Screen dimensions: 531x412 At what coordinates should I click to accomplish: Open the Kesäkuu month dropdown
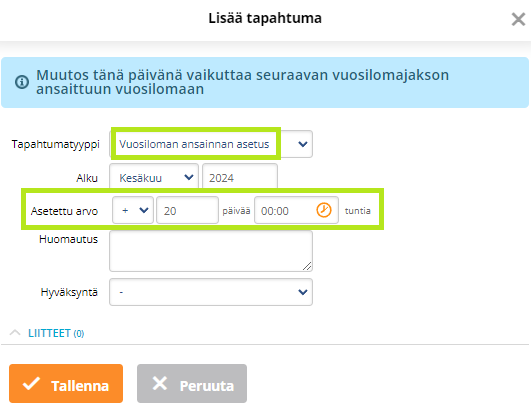(154, 177)
